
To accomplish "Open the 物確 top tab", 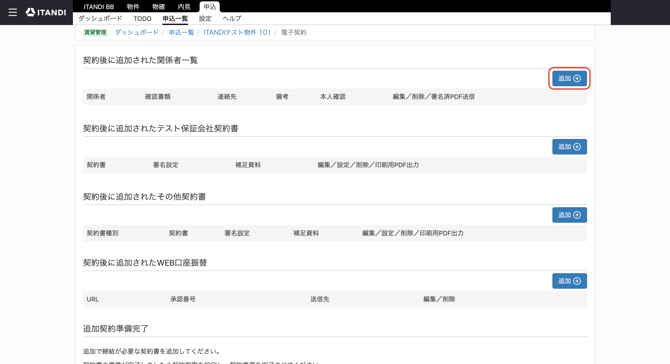I will pos(159,7).
